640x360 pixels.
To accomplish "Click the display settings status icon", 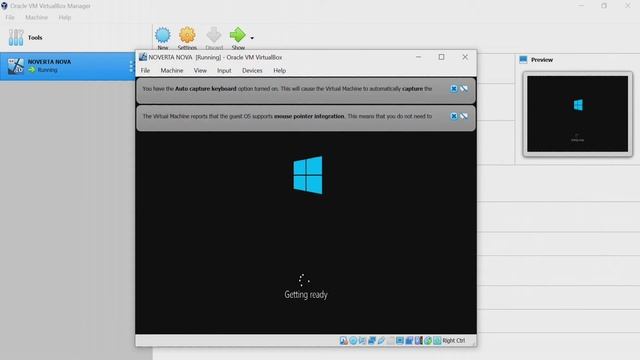I will click(x=400, y=340).
